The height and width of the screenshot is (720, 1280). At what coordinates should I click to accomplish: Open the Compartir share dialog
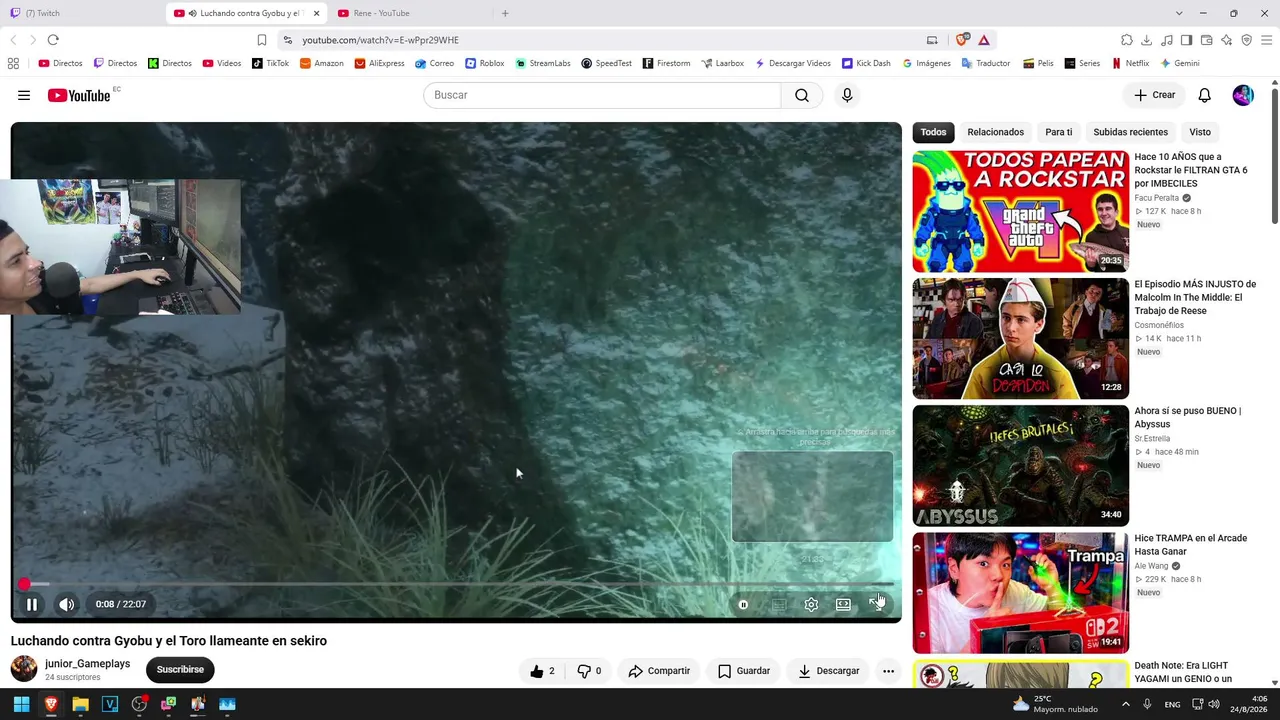coord(659,671)
